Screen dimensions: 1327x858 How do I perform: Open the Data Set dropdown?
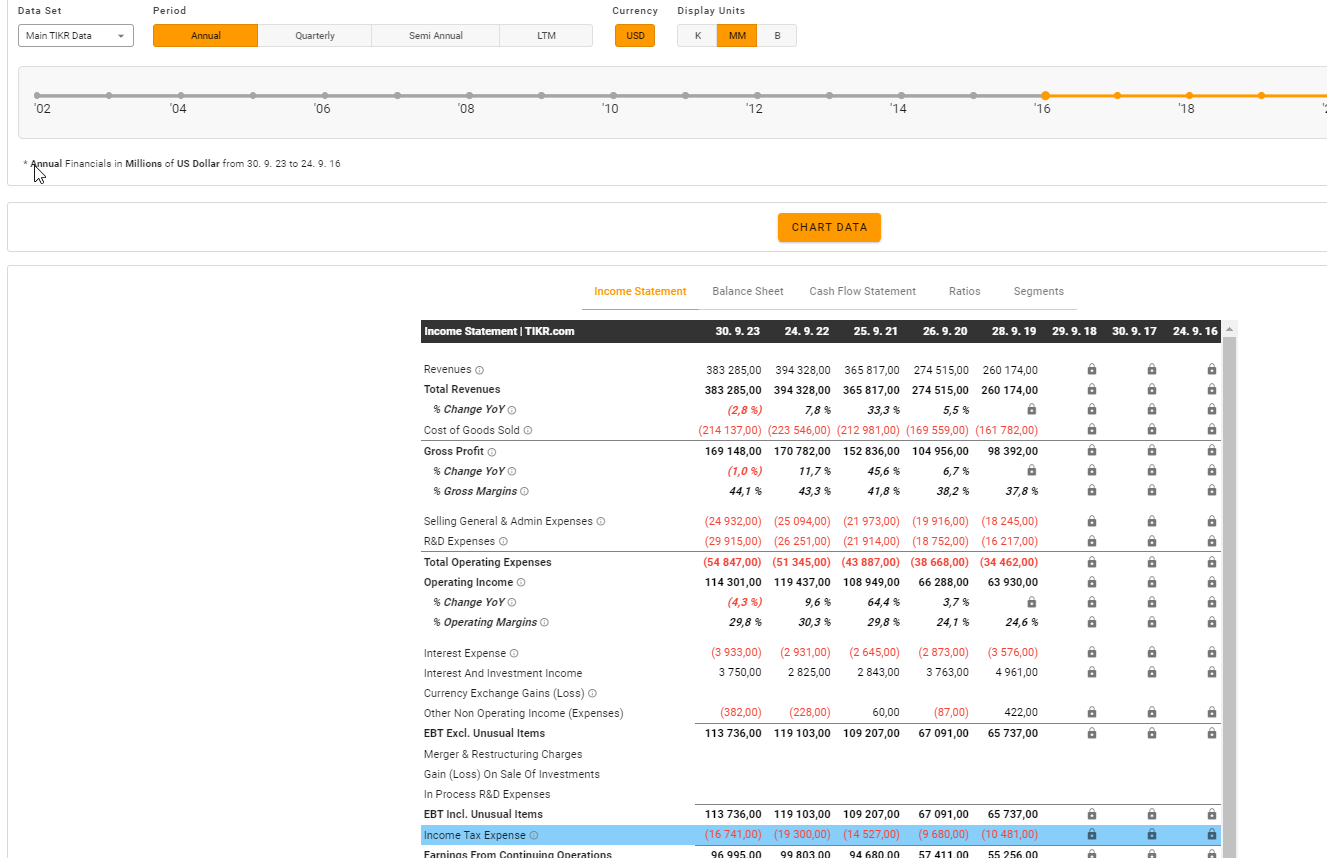click(x=76, y=36)
